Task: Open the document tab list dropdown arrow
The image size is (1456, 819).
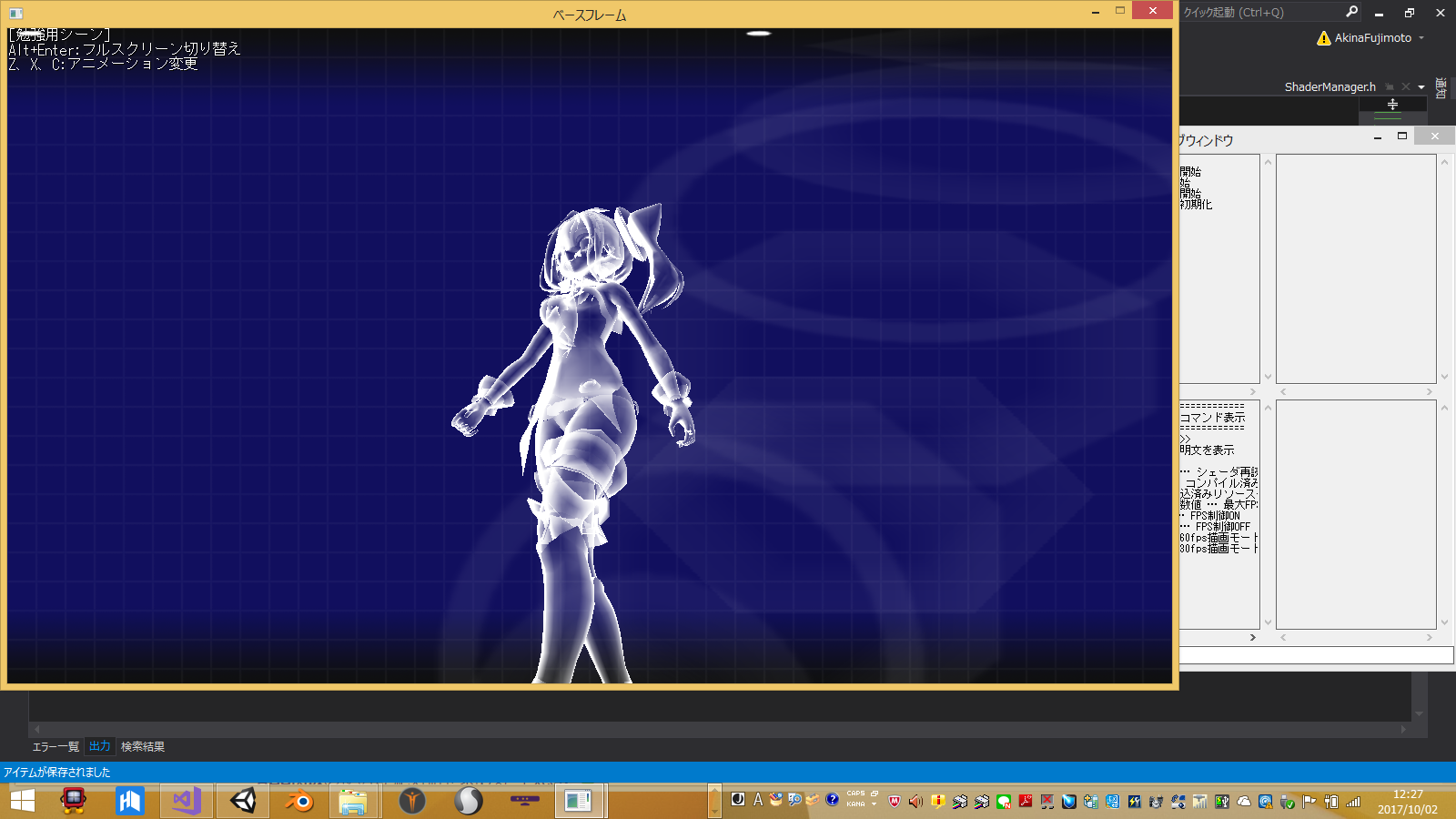Action: (1421, 87)
